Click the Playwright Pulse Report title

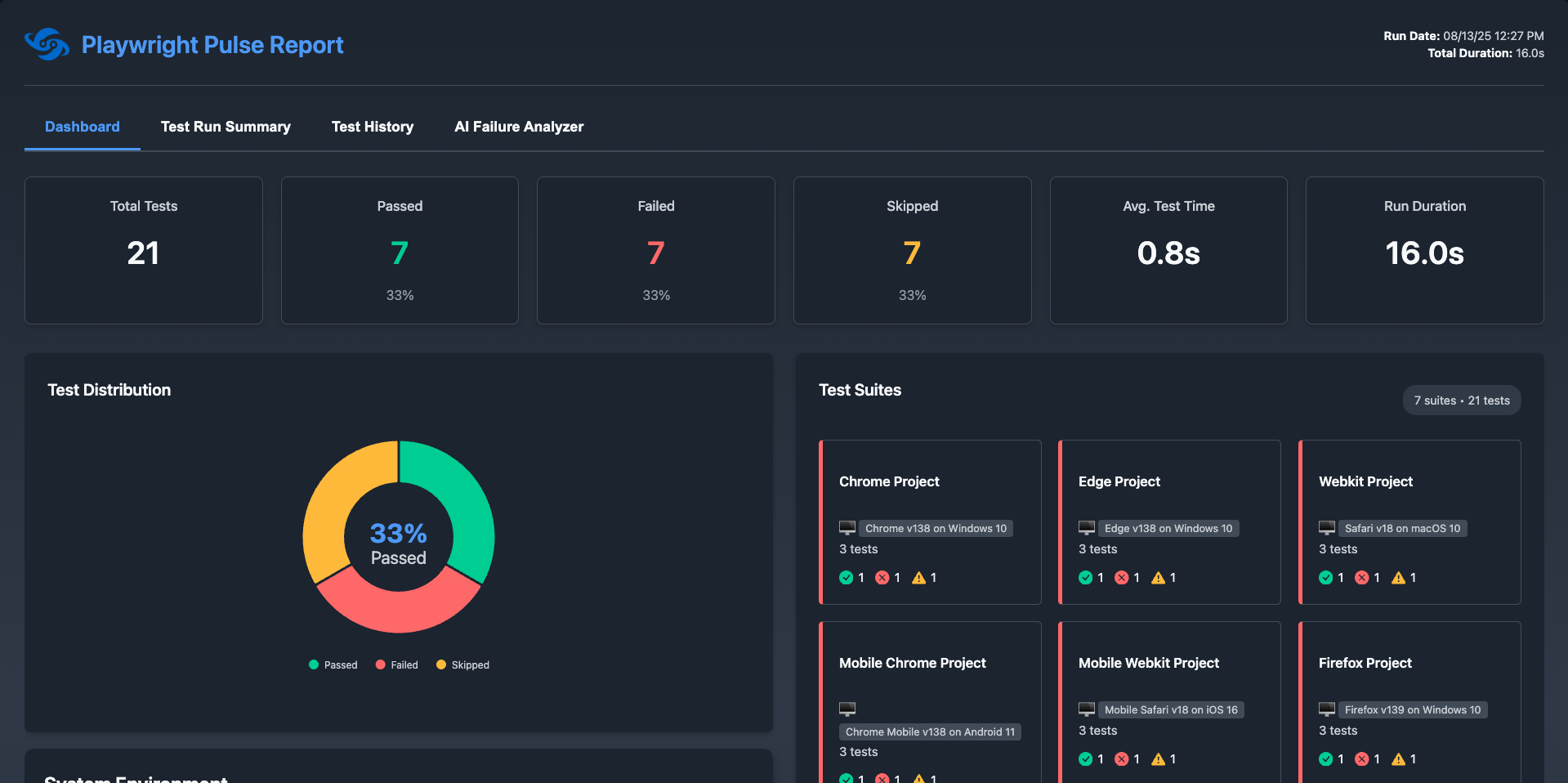point(212,45)
